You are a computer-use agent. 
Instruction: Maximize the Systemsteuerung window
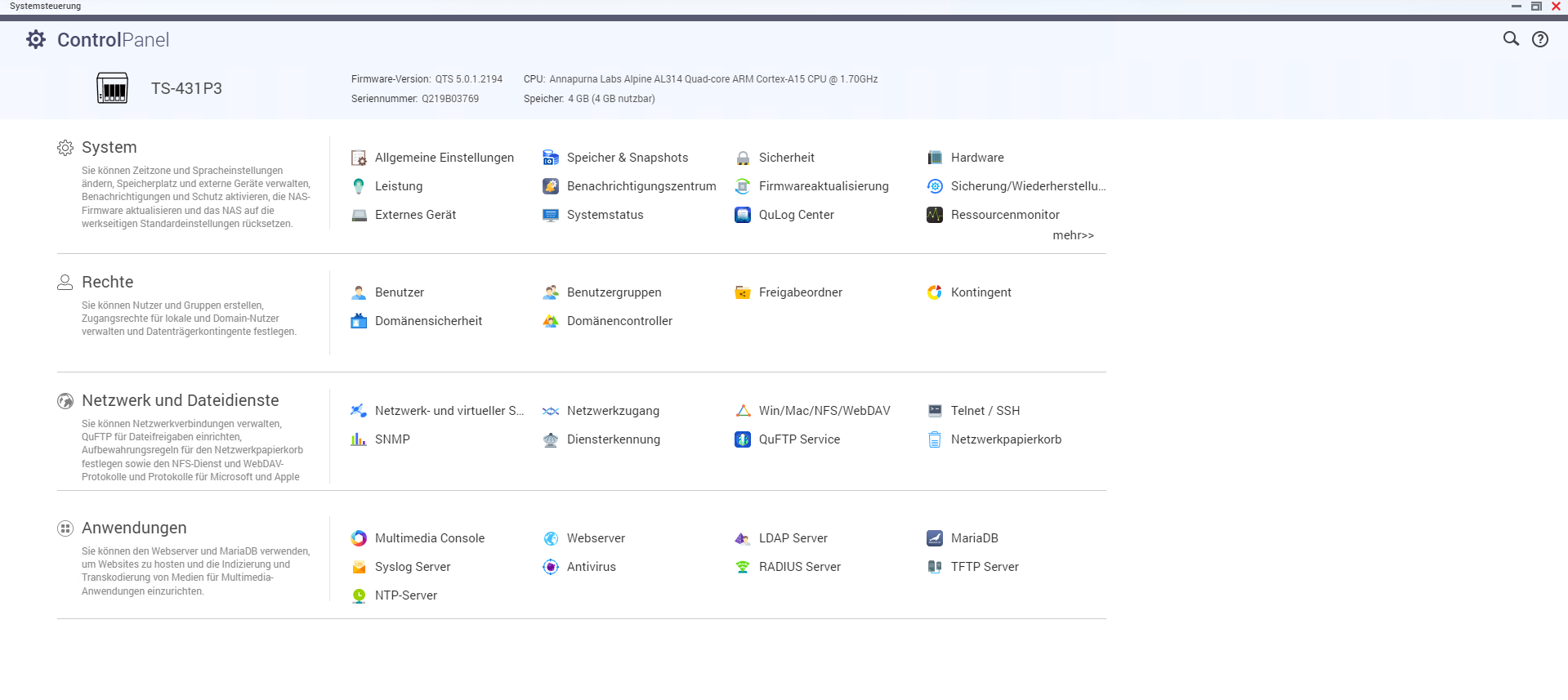point(1536,7)
